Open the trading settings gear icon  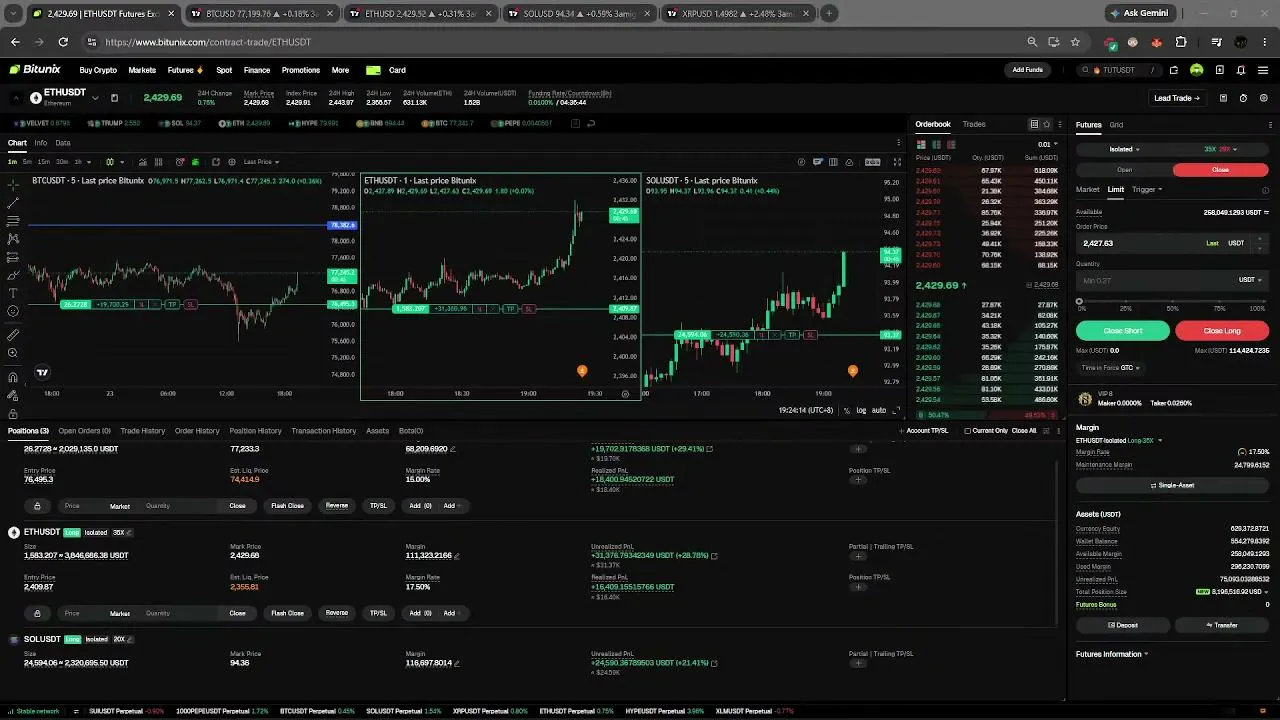[x=1264, y=98]
